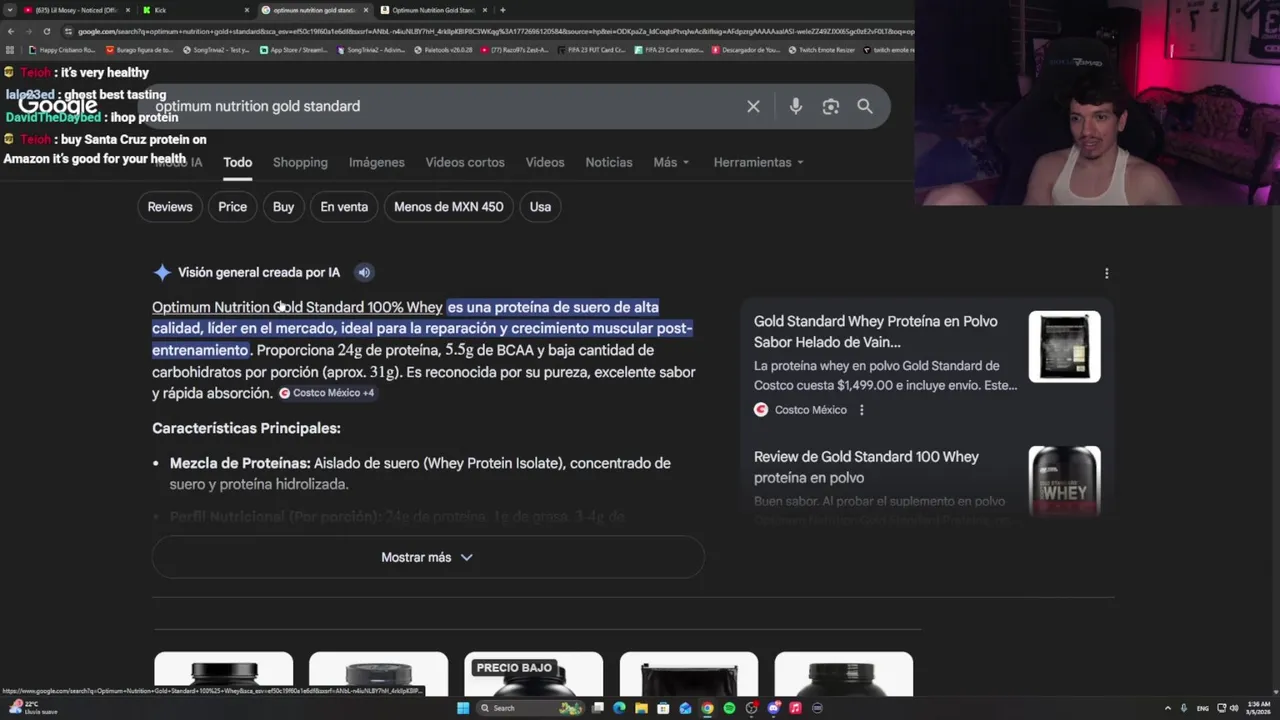Image resolution: width=1280 pixels, height=720 pixels.
Task: Apply the Price filter chip
Action: (232, 207)
